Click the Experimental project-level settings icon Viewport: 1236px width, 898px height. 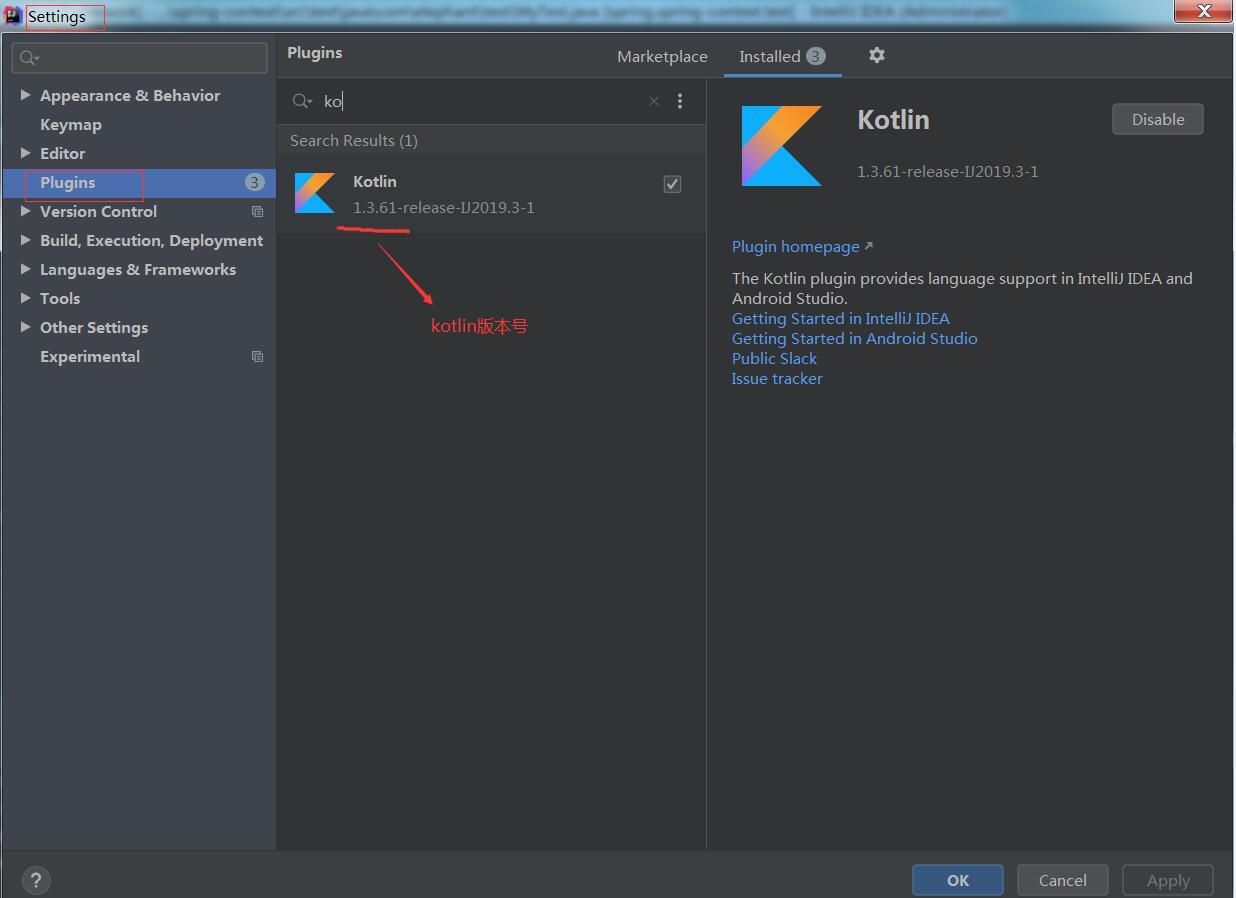pyautogui.click(x=257, y=357)
